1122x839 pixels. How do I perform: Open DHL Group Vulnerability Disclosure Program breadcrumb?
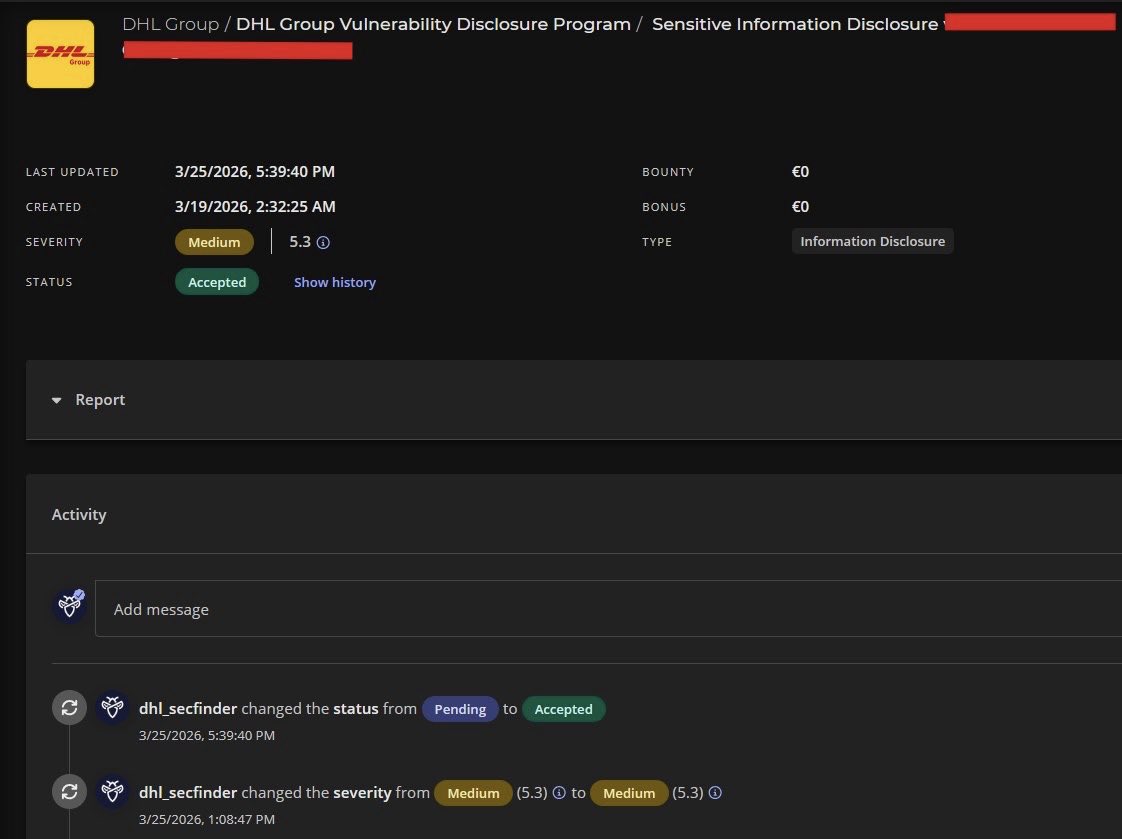(433, 24)
